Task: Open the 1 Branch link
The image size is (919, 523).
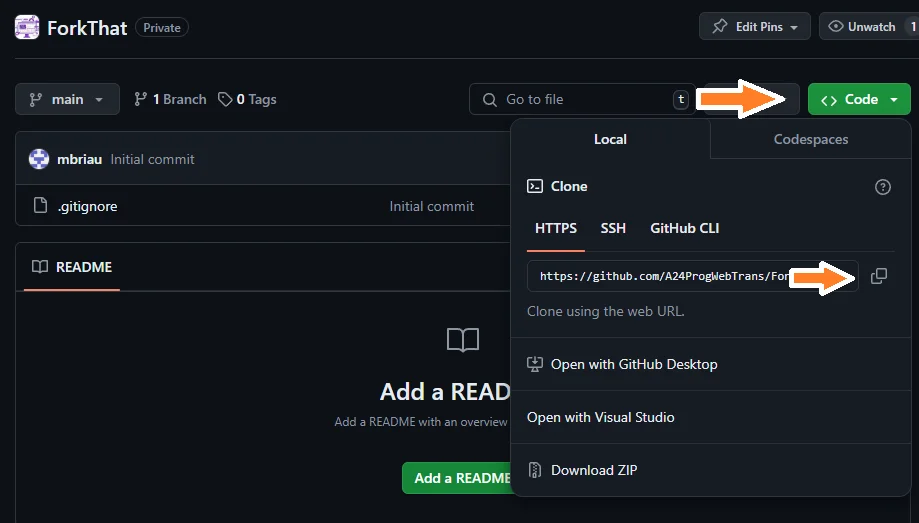Action: (x=170, y=99)
